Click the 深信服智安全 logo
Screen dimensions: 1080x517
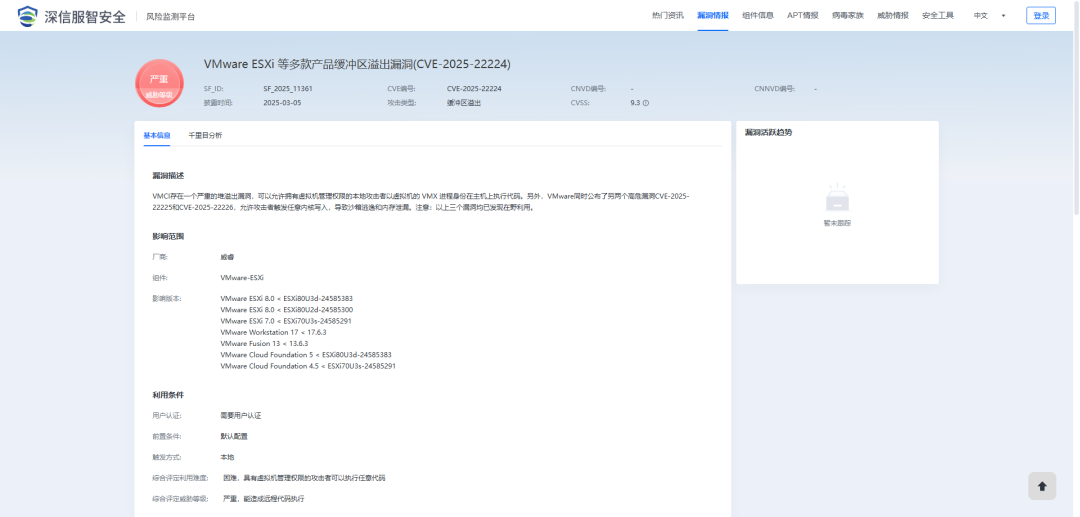[x=72, y=15]
